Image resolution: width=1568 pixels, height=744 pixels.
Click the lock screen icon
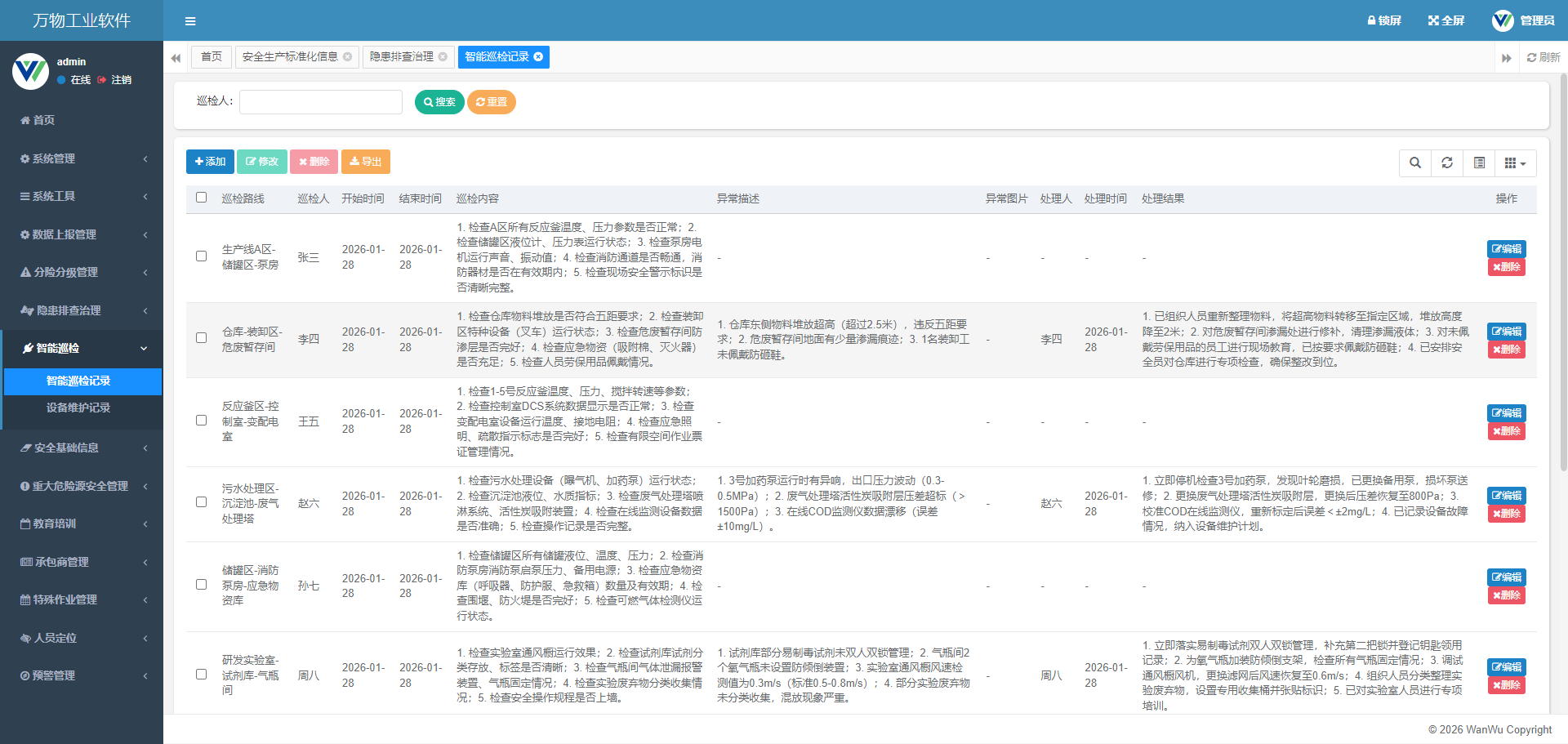click(1372, 20)
